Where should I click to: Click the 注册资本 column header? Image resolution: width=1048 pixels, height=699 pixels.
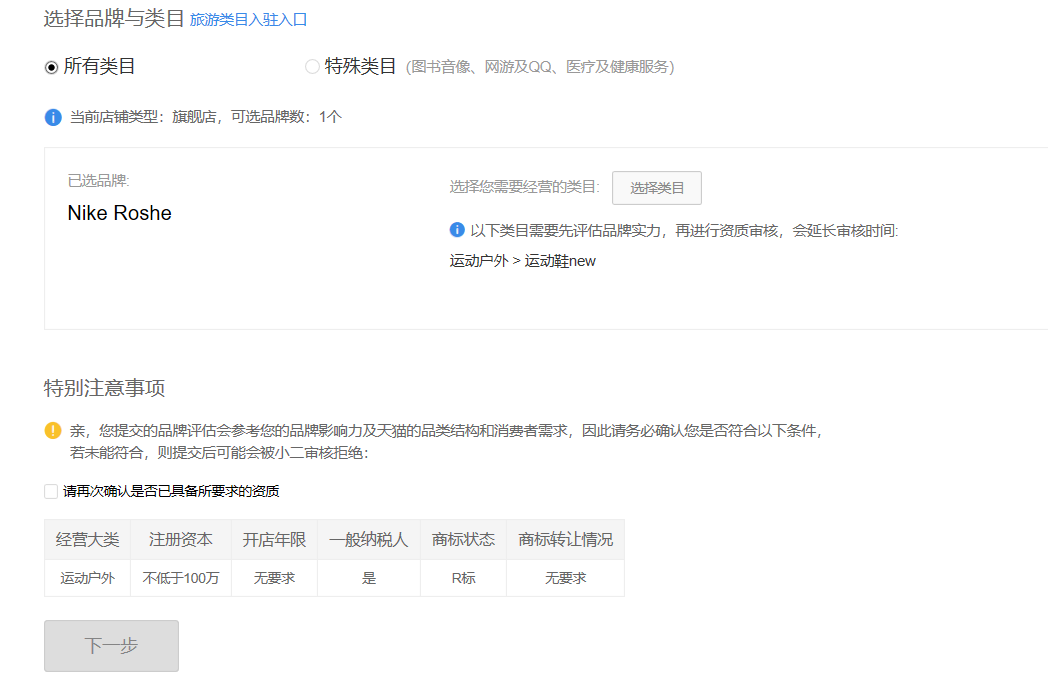point(180,539)
